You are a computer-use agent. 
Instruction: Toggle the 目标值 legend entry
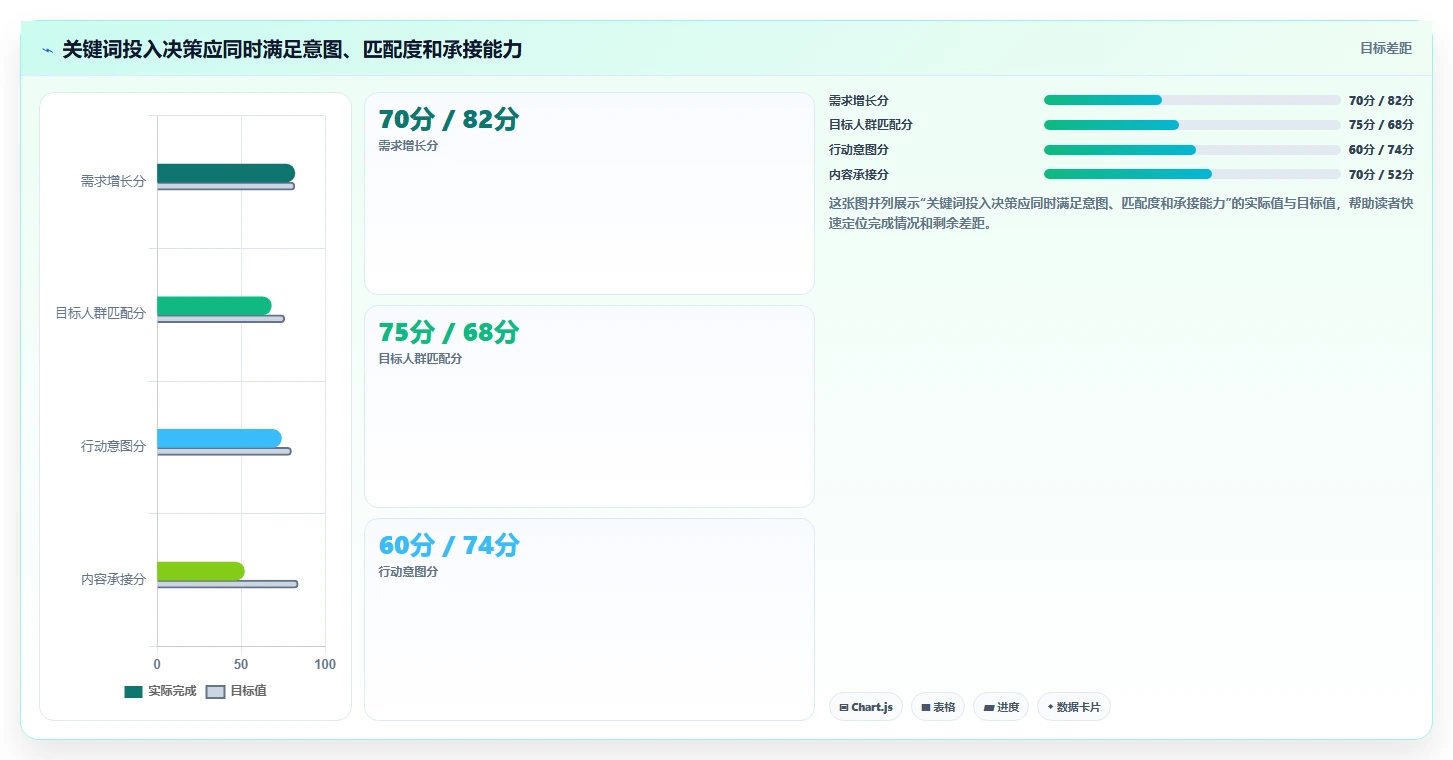pyautogui.click(x=236, y=691)
